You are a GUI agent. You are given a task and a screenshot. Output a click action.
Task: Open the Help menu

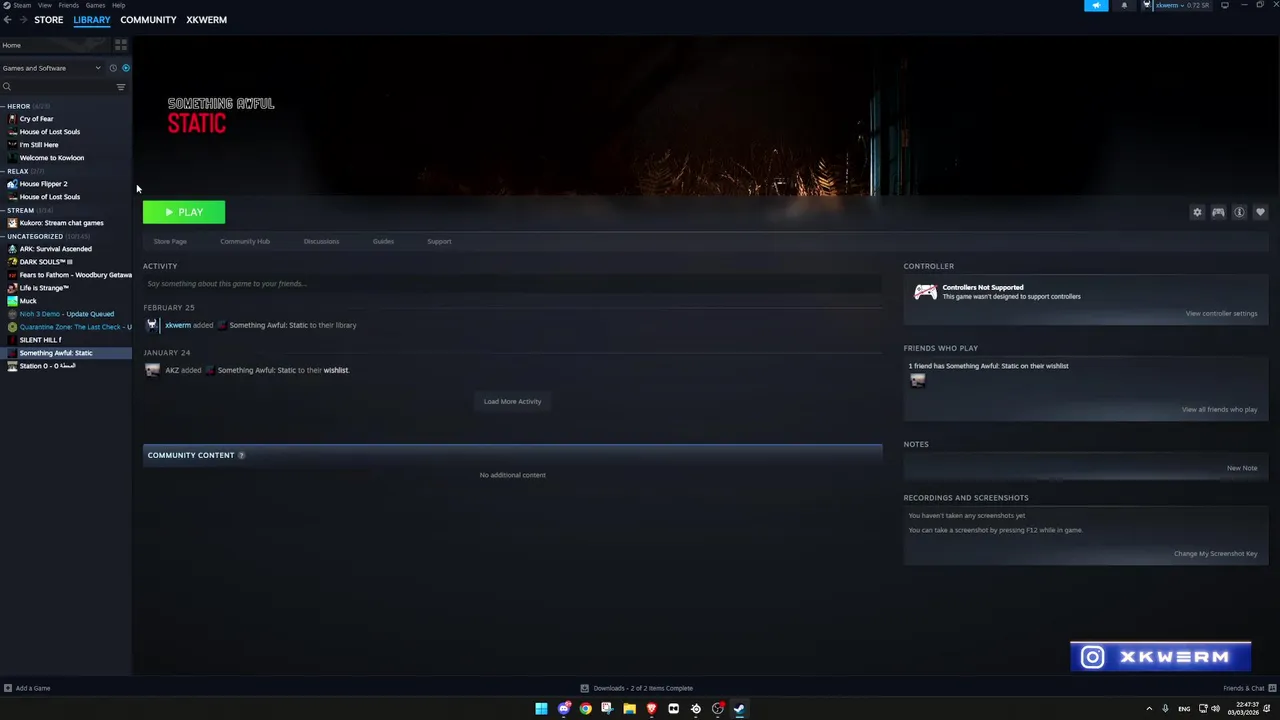118,5
